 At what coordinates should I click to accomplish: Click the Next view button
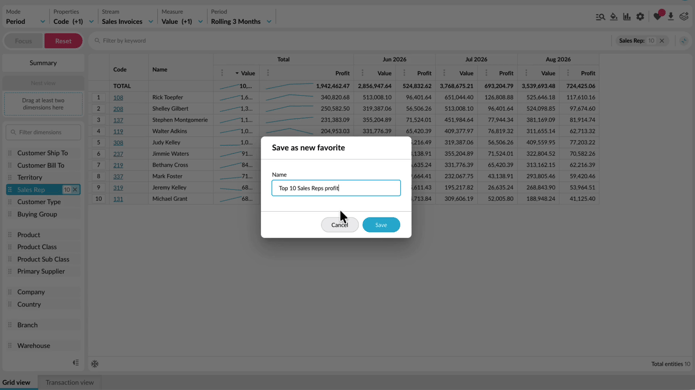pos(43,83)
